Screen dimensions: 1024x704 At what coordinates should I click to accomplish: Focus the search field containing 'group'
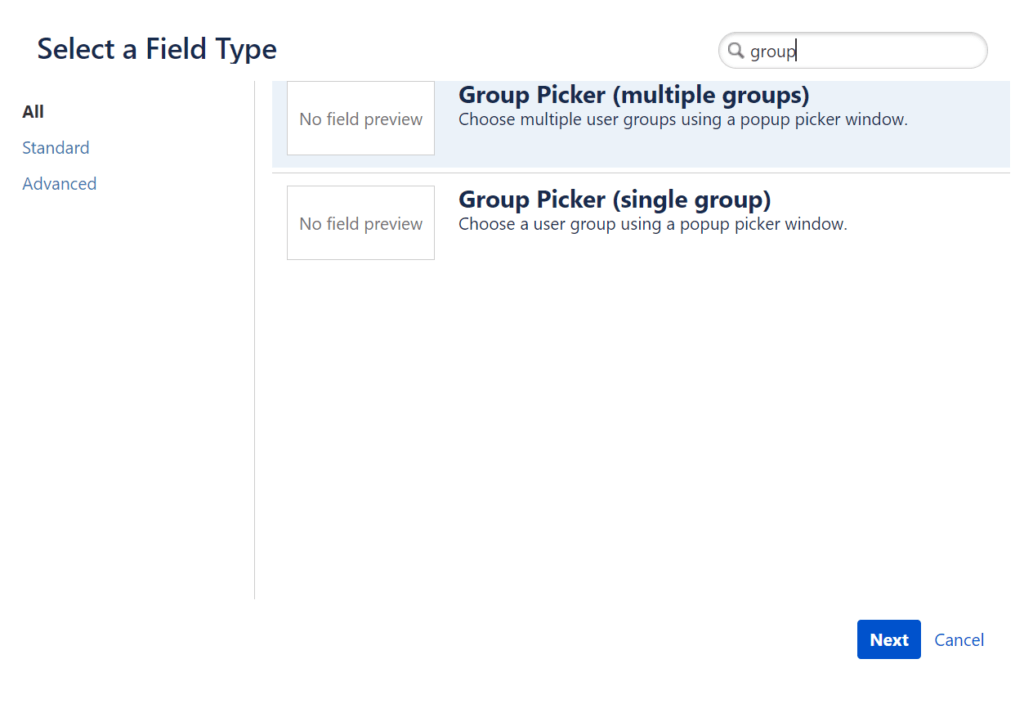(860, 51)
